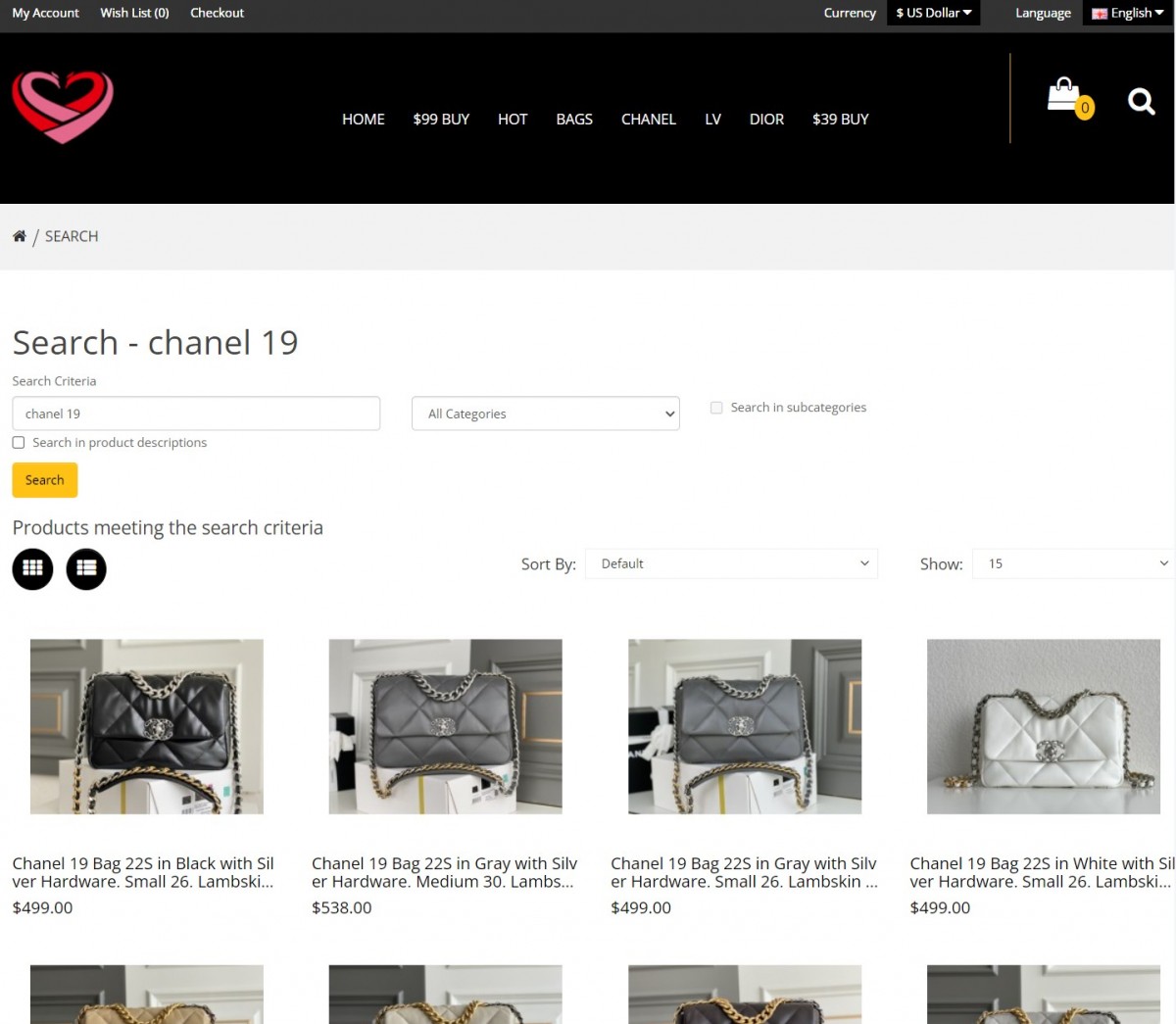This screenshot has width=1176, height=1024.
Task: Open the $39 BUY menu
Action: (841, 119)
